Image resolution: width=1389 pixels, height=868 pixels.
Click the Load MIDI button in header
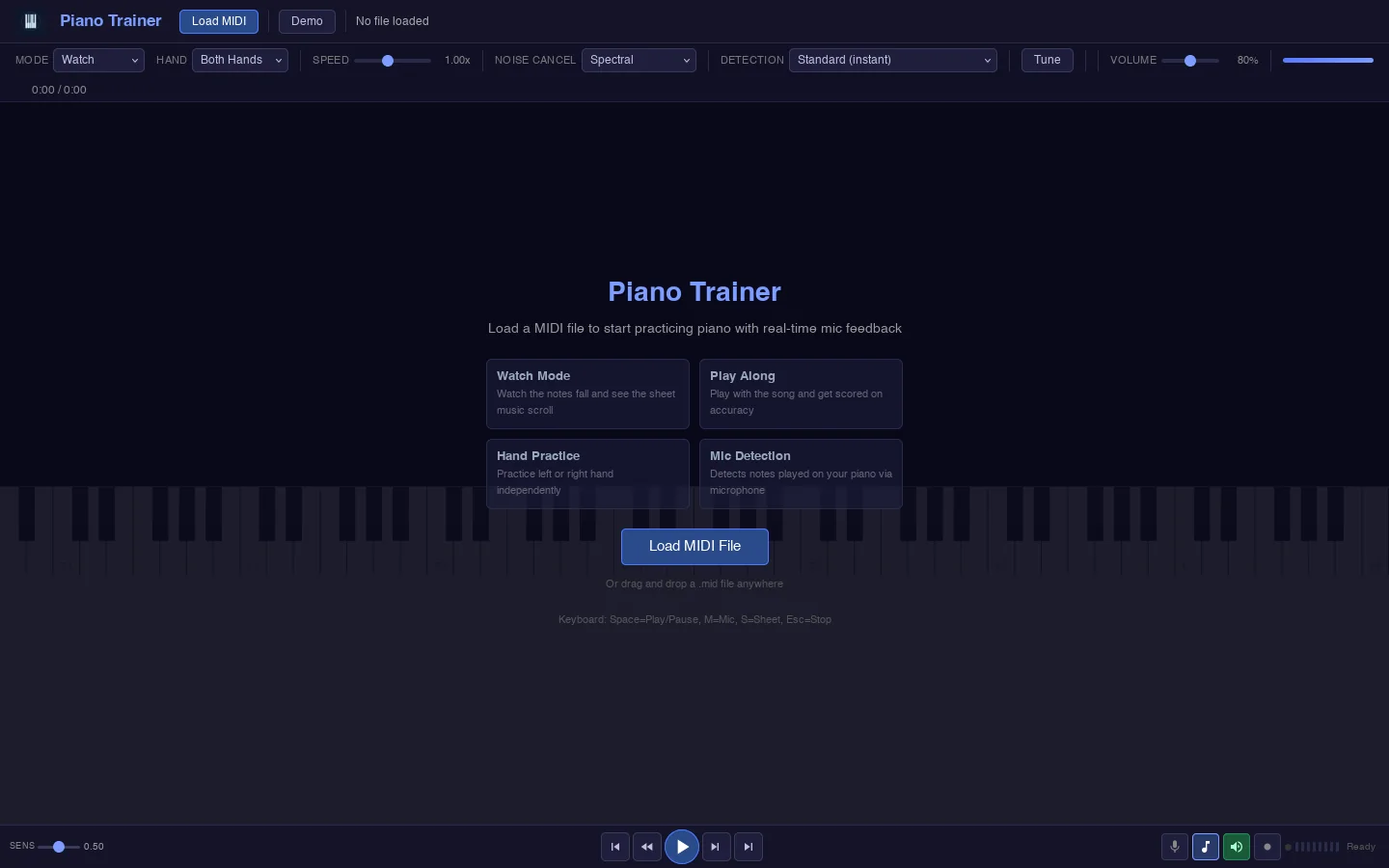pos(219,21)
